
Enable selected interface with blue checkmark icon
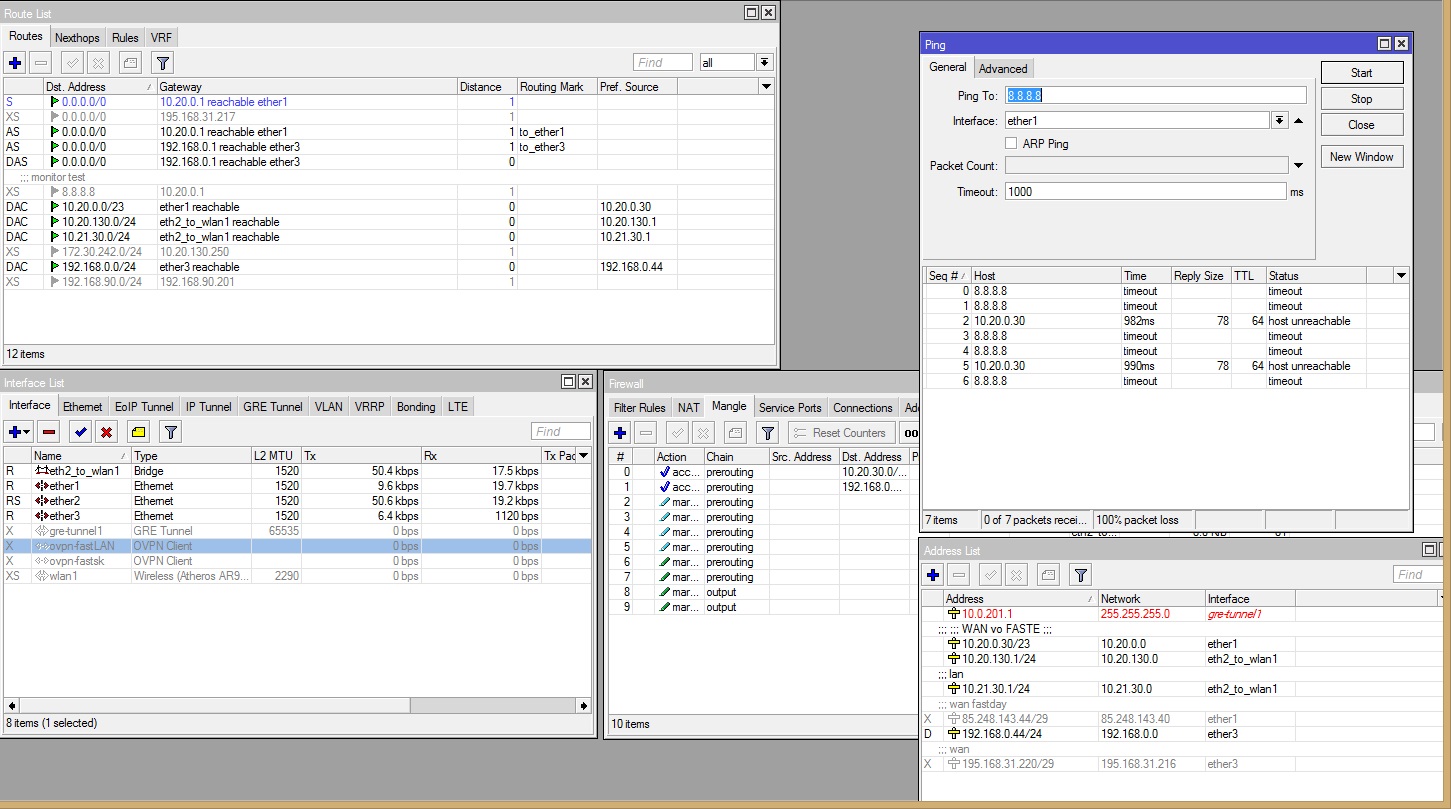click(x=81, y=432)
